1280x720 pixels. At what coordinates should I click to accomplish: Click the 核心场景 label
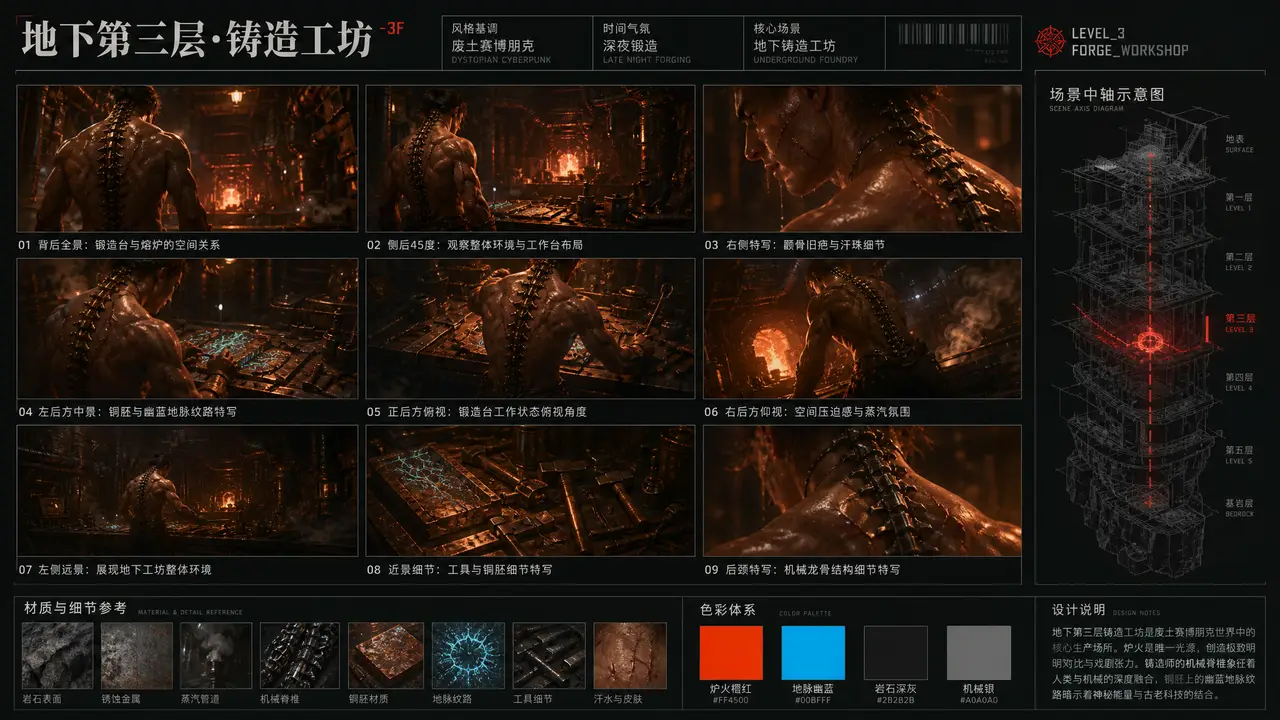coord(777,29)
